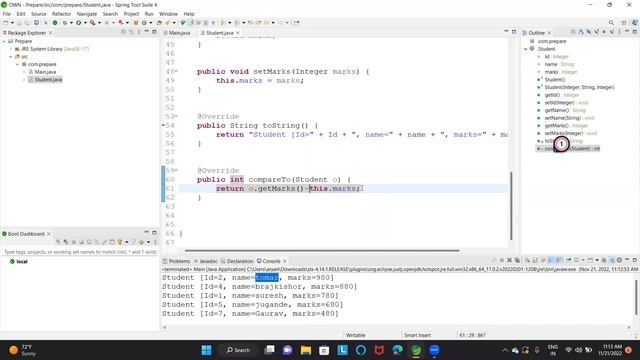Close the Boot Dashboard view

49,234
